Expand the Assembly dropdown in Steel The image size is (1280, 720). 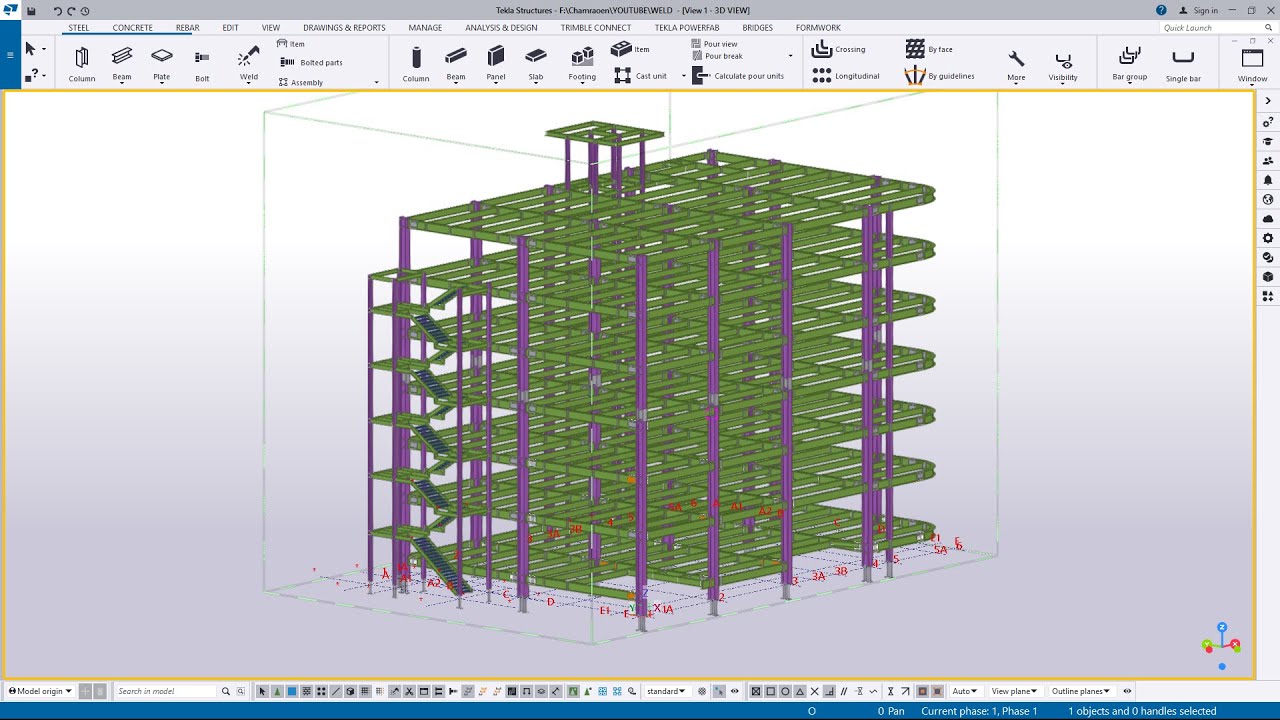[377, 82]
